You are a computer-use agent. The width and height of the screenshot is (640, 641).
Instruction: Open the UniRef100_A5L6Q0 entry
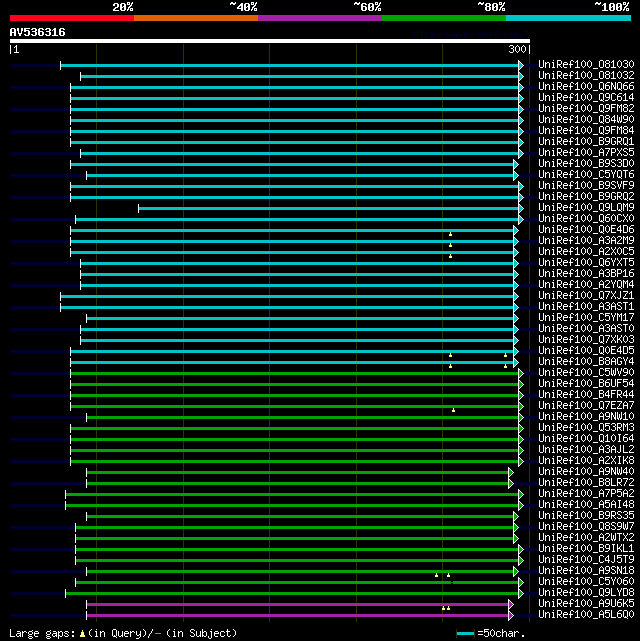[x=586, y=615]
